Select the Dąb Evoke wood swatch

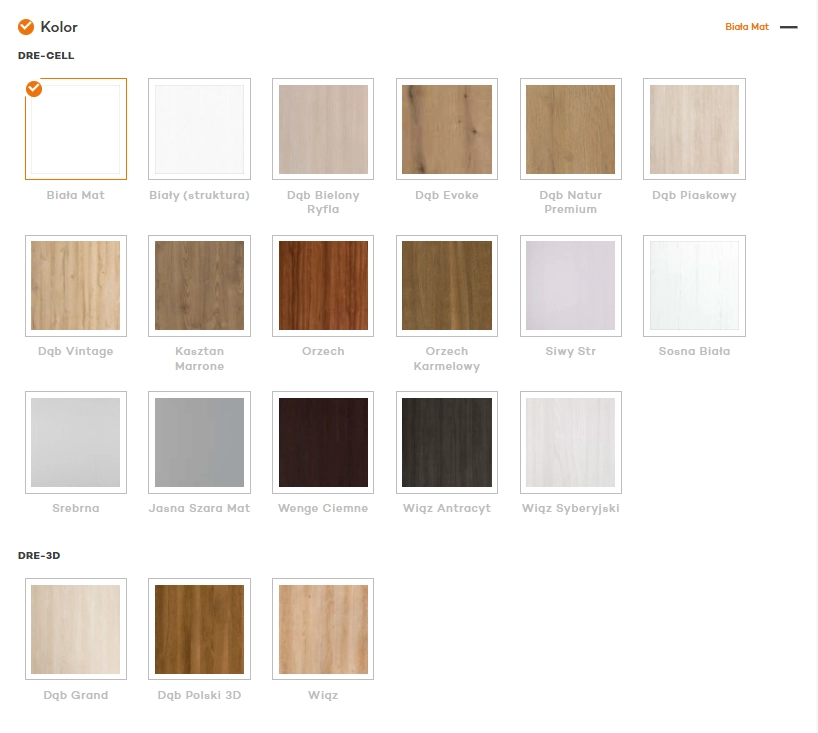tap(447, 129)
